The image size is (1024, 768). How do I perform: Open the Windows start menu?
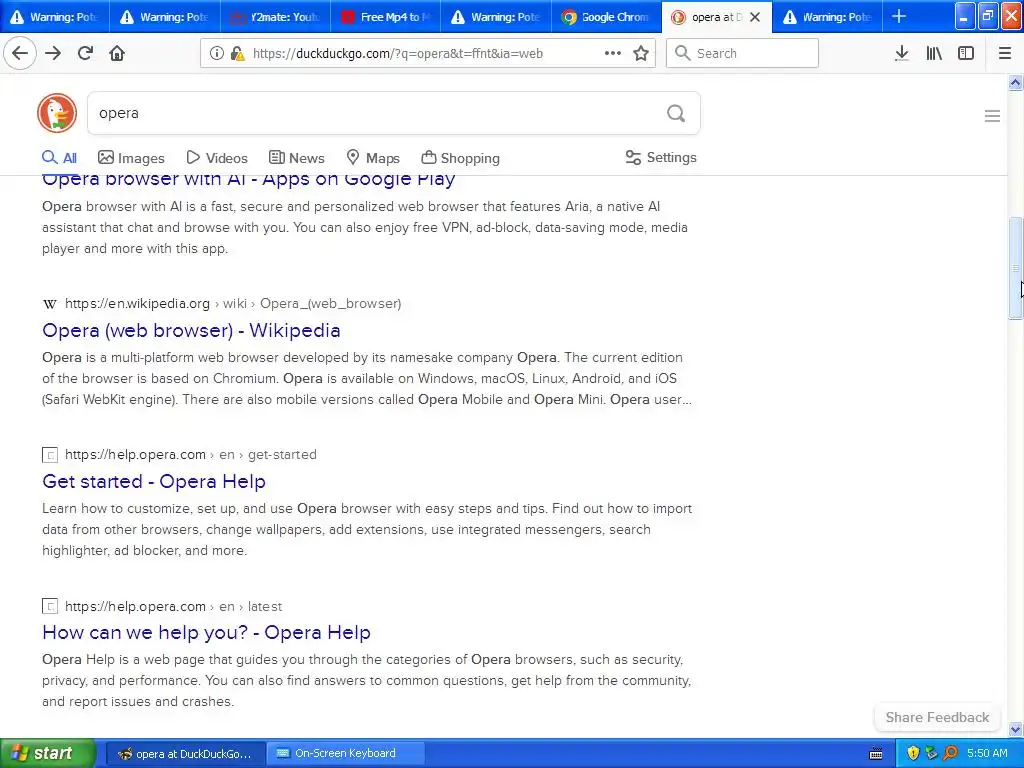click(x=47, y=753)
